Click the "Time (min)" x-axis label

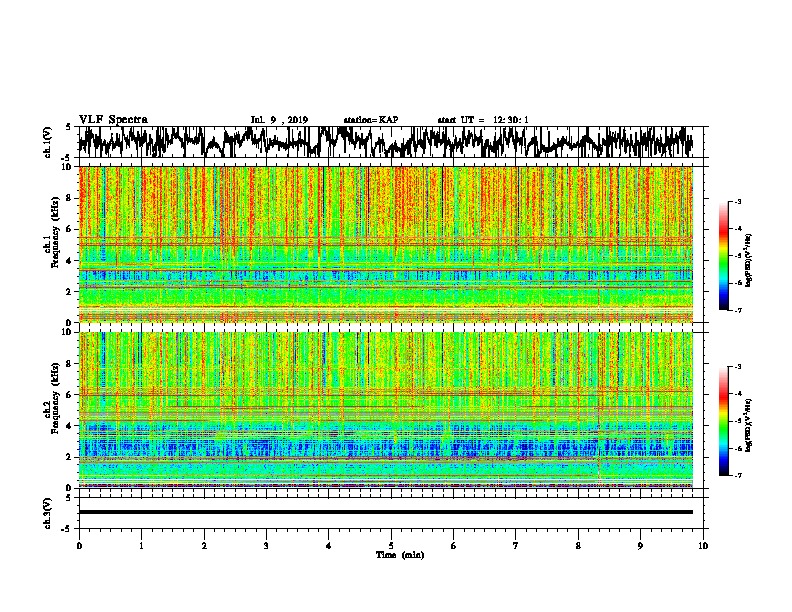tap(400, 555)
